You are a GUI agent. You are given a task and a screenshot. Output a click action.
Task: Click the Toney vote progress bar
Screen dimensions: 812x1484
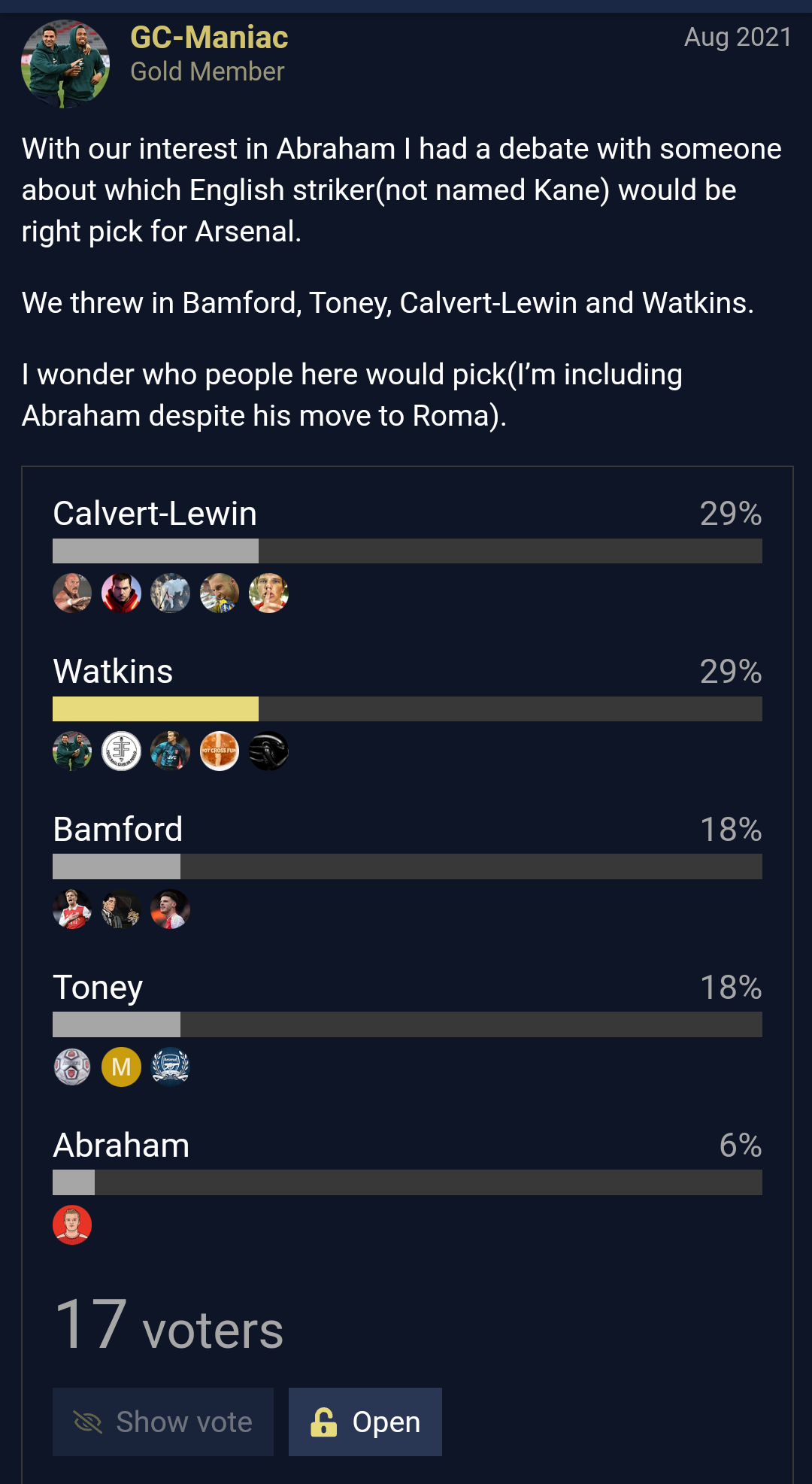tap(408, 1024)
